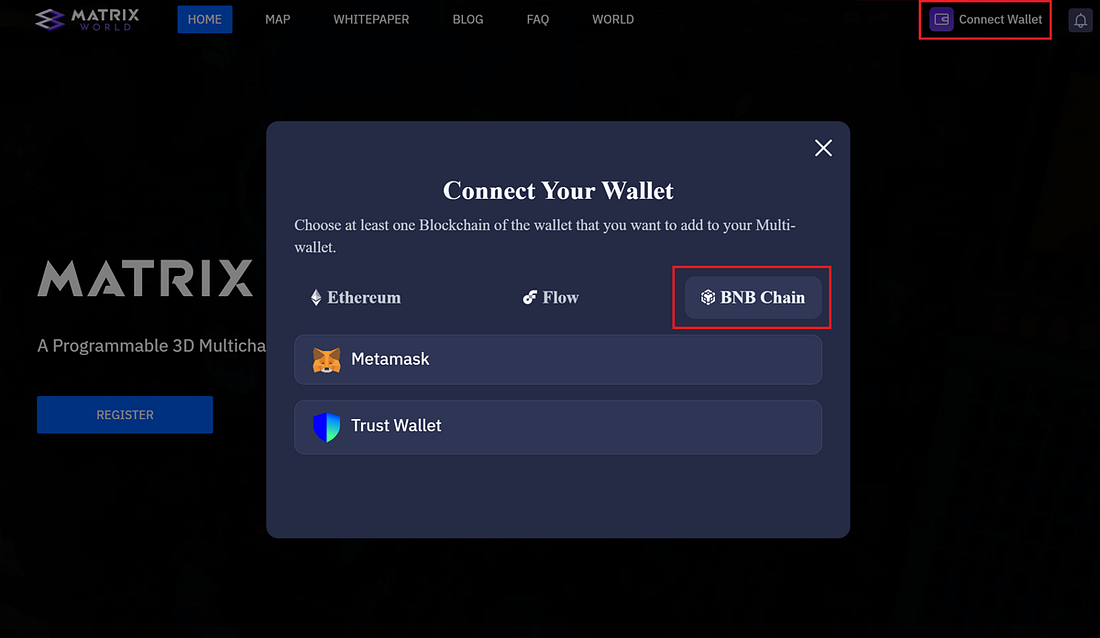The image size is (1100, 638).
Task: Click the Matrix World logo
Action: coord(87,20)
